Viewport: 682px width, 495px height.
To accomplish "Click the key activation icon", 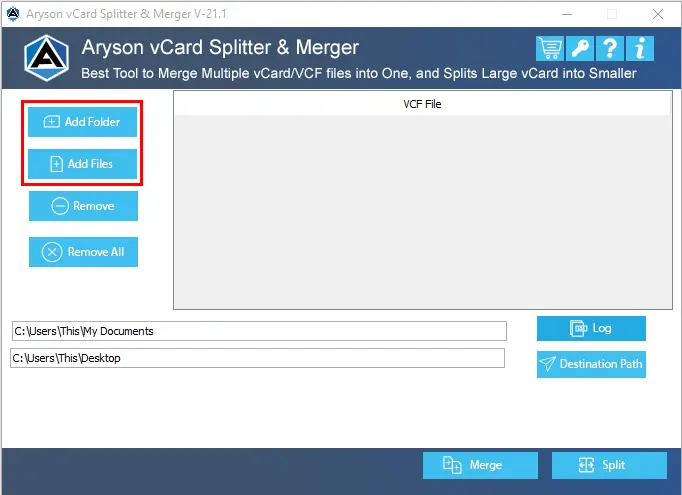I will (580, 48).
